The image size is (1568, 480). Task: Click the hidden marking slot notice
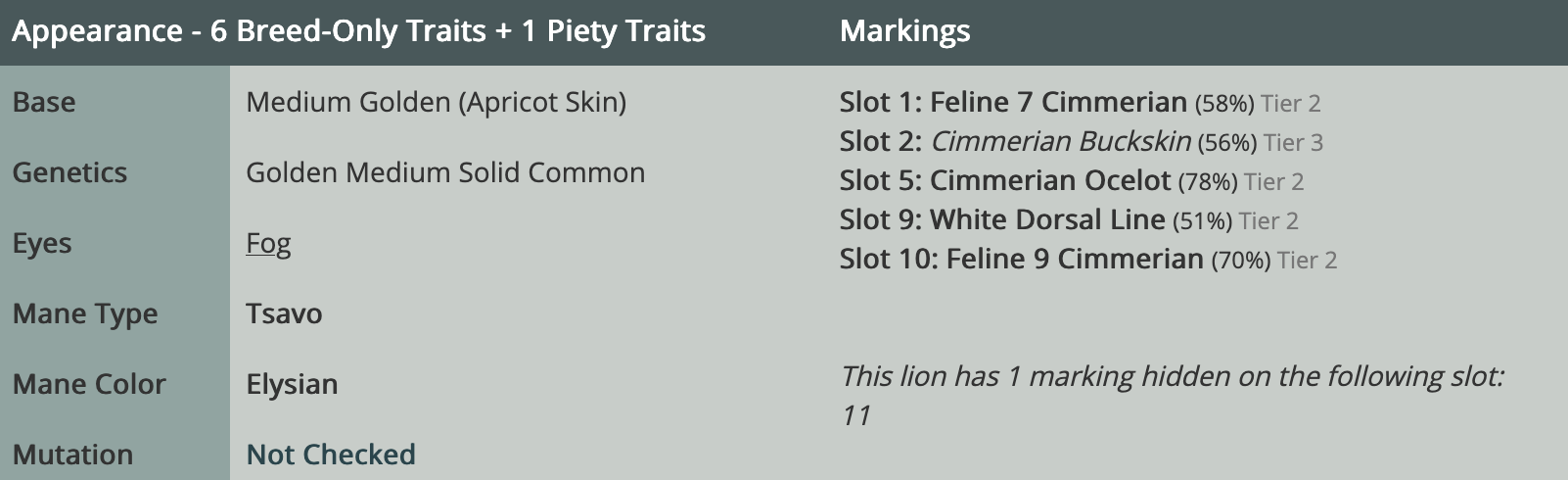point(1172,396)
